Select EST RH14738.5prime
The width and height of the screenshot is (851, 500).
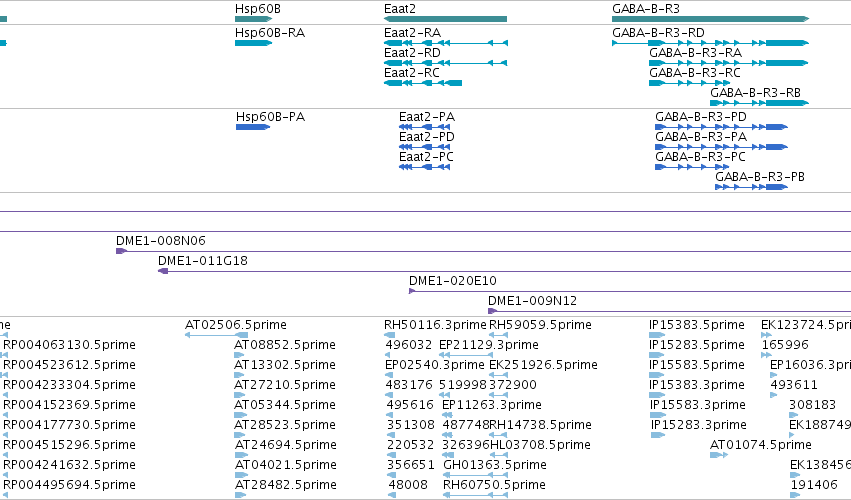click(541, 425)
